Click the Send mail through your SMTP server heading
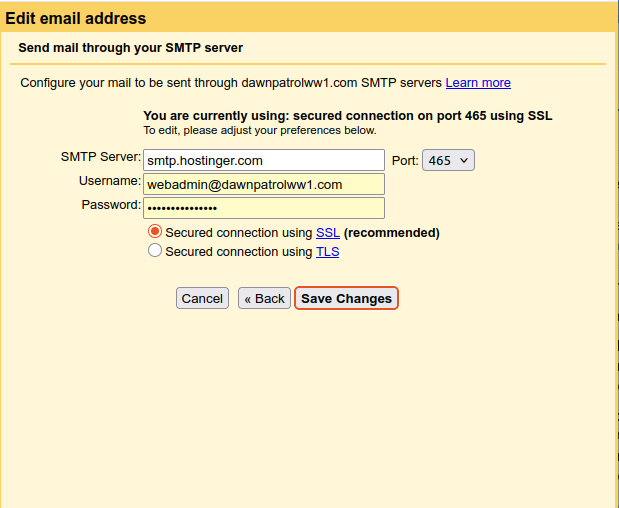619x508 pixels. pos(130,48)
